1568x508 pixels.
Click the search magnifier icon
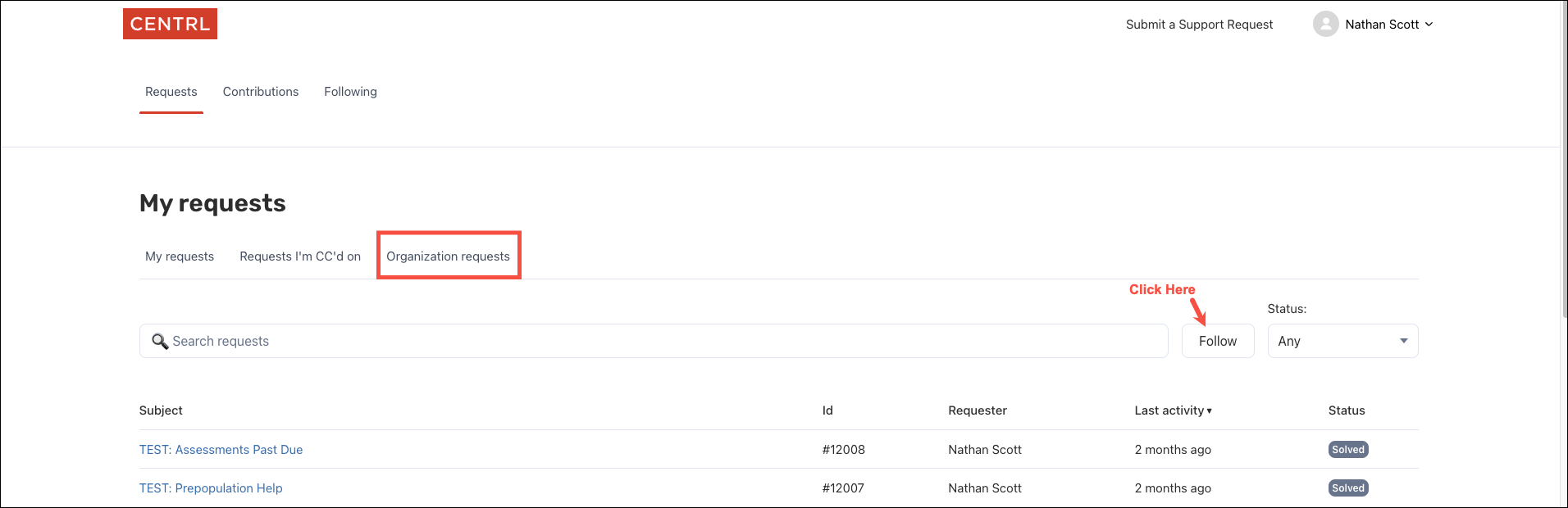click(x=160, y=341)
